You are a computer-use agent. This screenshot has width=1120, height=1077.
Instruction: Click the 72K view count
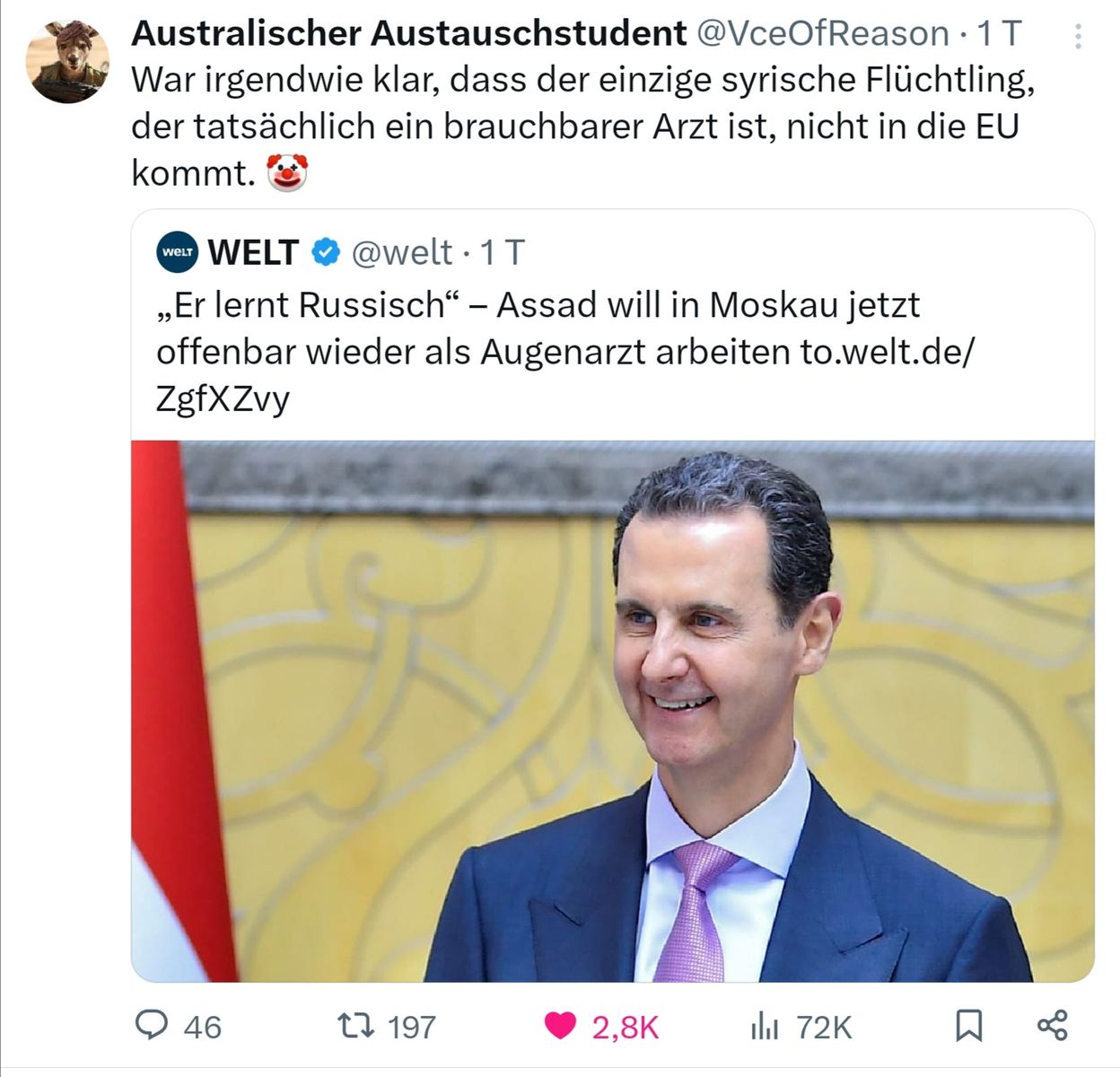coord(824,1027)
